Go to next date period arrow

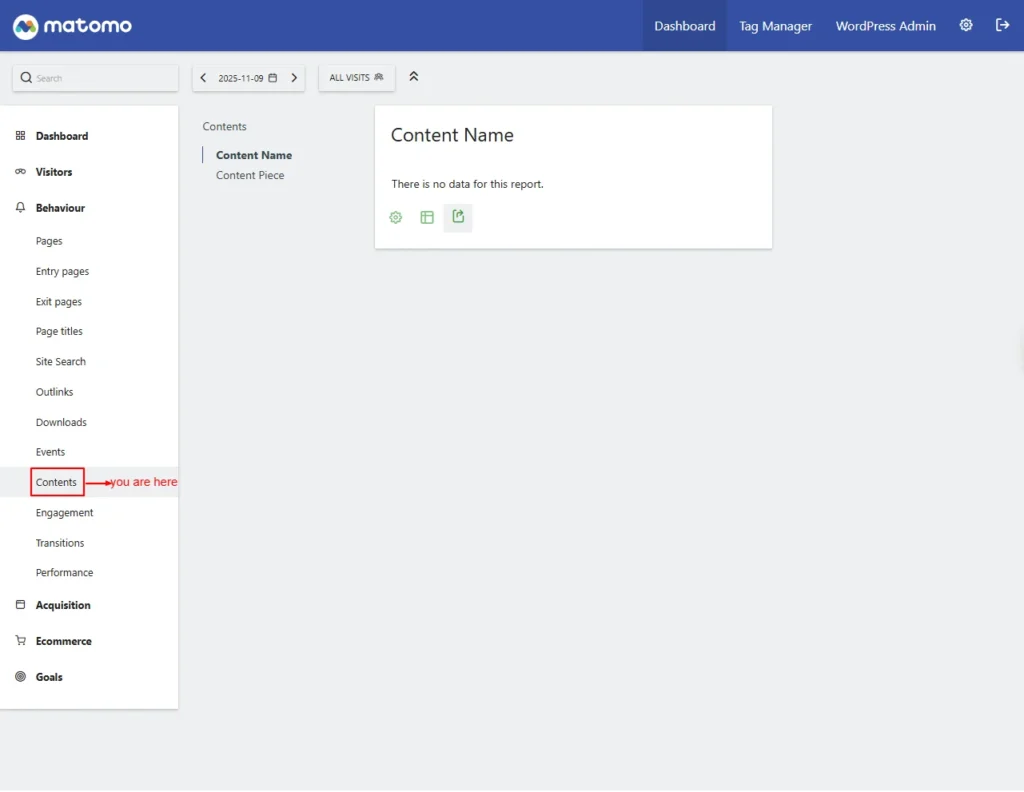pos(294,78)
